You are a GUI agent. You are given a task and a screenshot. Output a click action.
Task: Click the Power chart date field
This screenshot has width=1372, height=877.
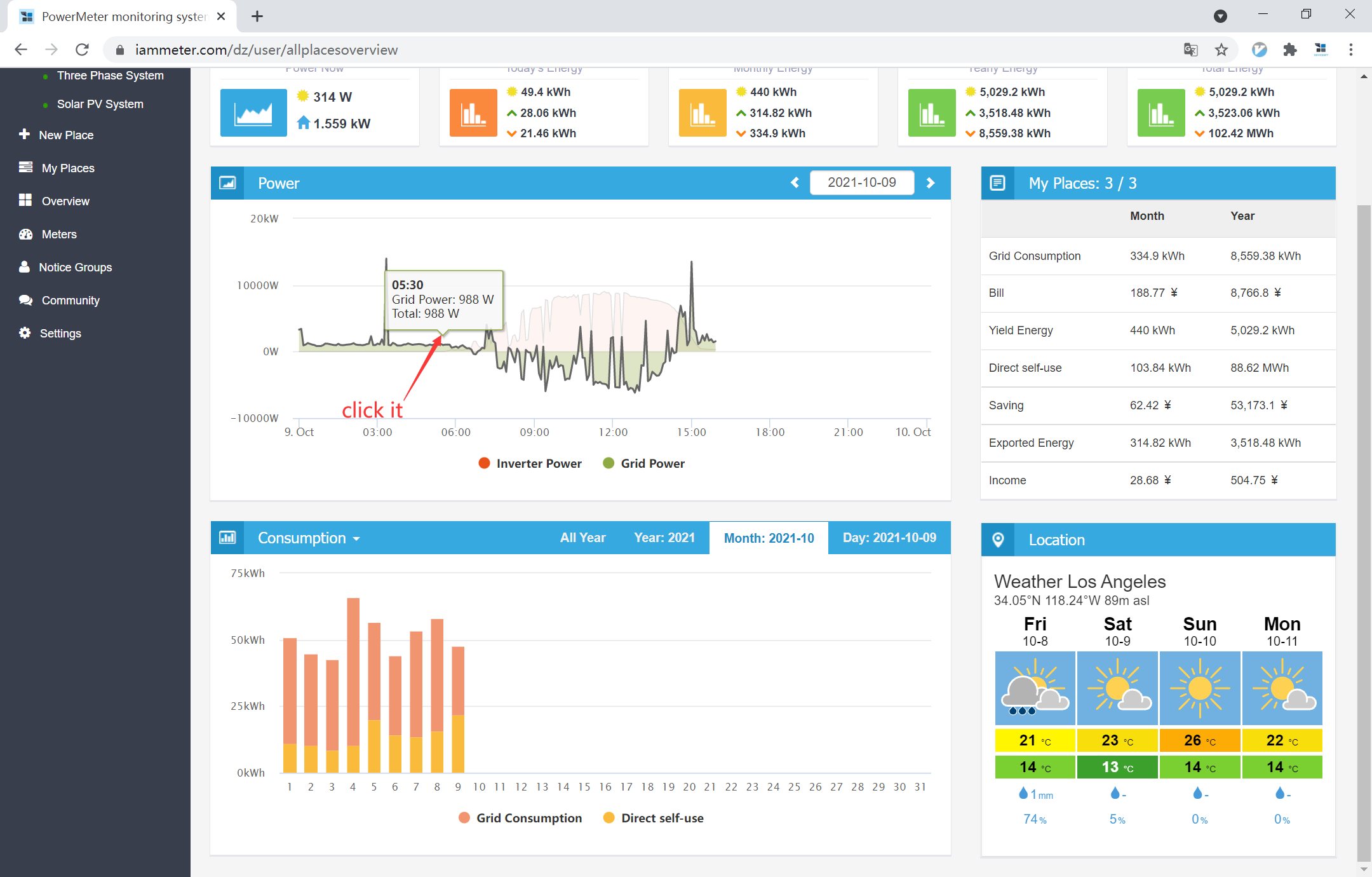(861, 183)
